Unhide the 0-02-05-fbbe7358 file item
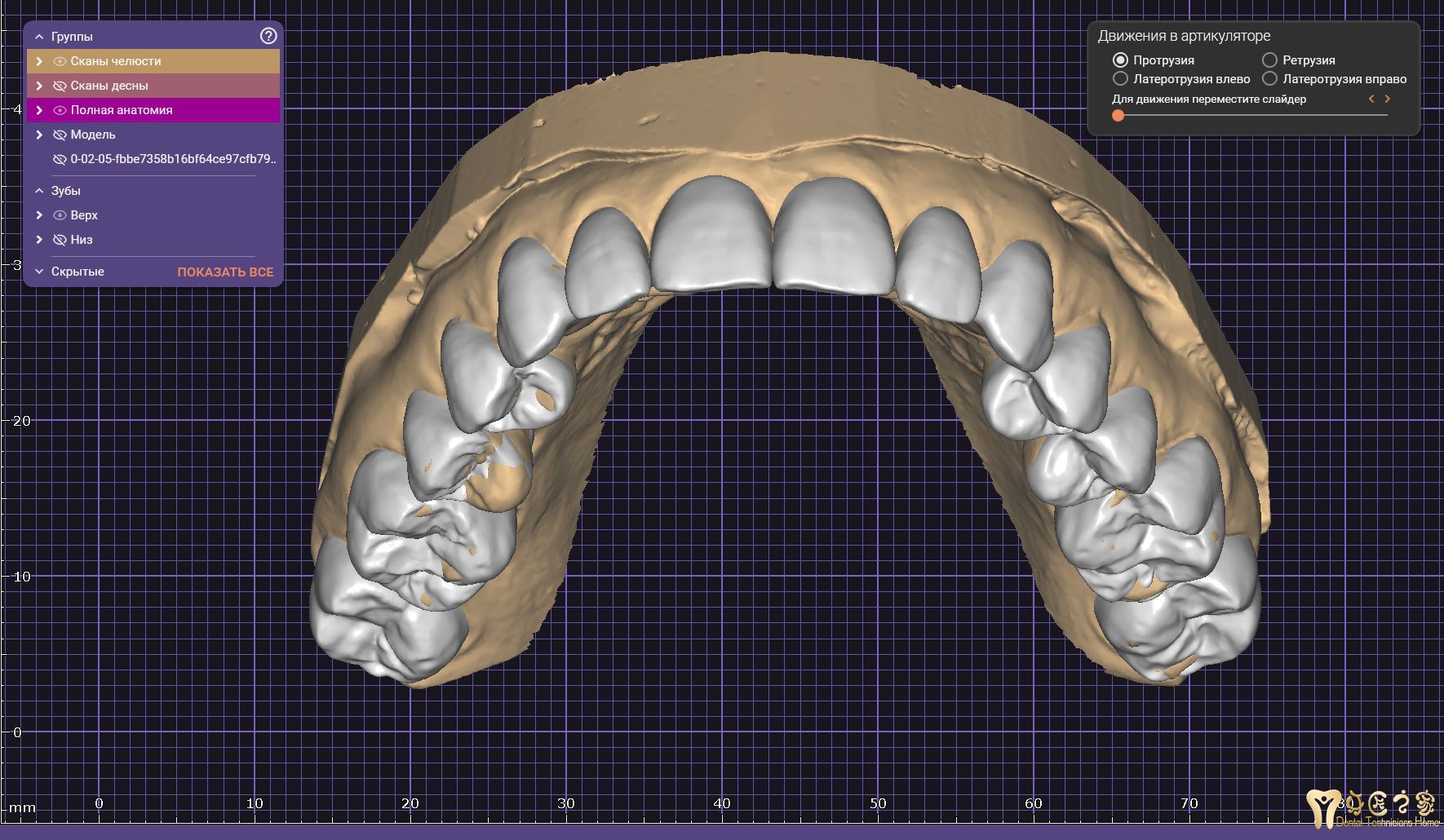Viewport: 1444px width, 840px height. pos(60,159)
